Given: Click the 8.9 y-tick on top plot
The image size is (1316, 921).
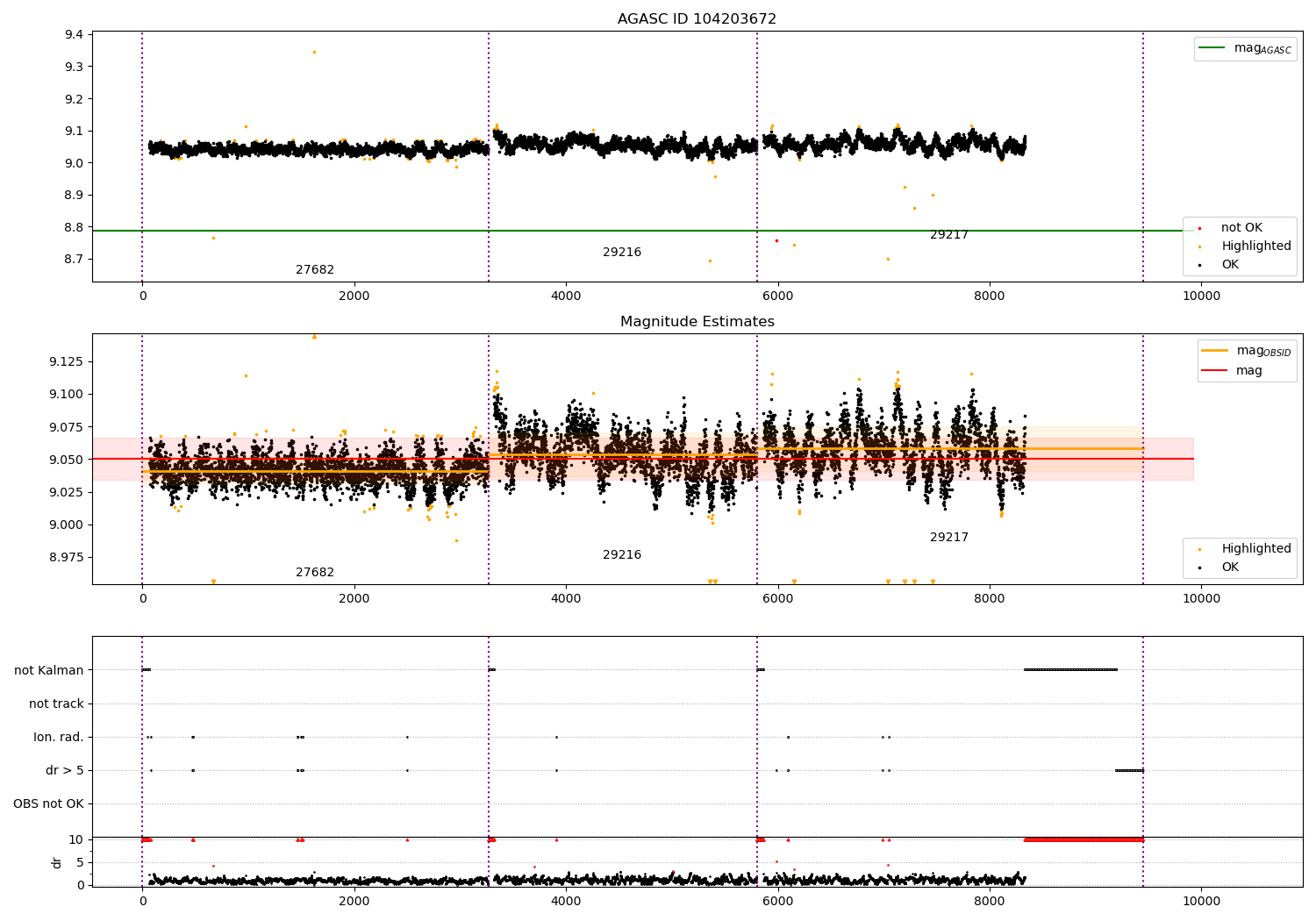Looking at the screenshot, I should 74,196.
